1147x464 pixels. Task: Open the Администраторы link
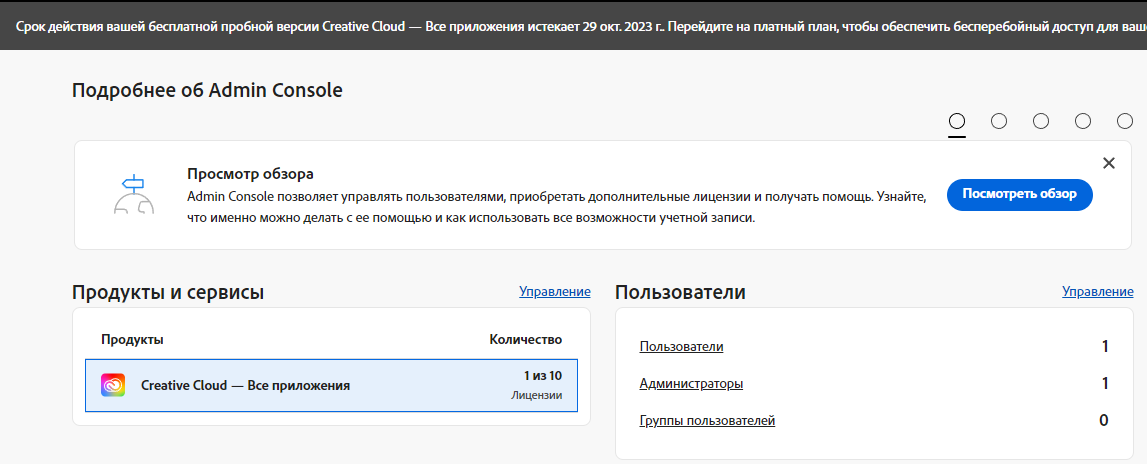point(691,384)
